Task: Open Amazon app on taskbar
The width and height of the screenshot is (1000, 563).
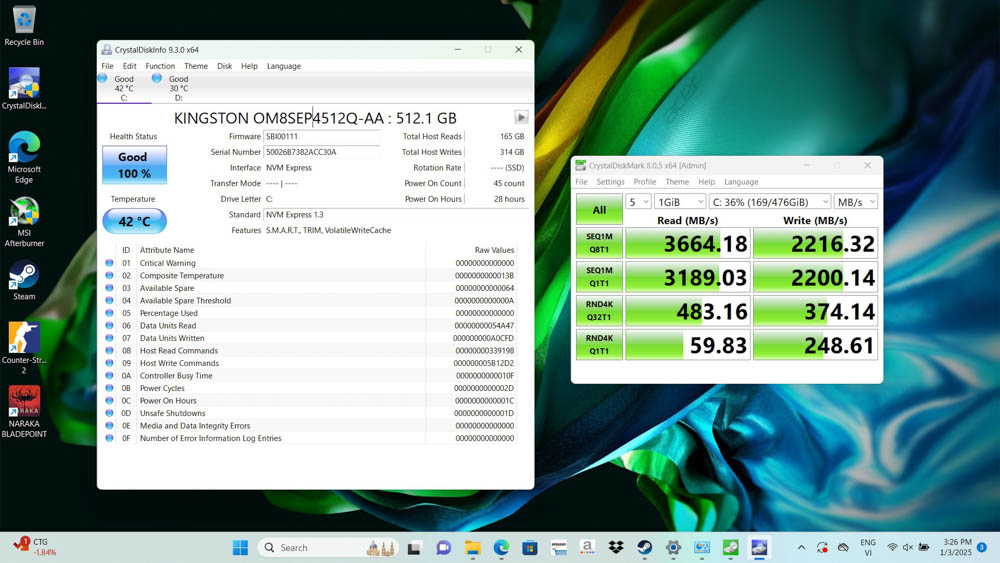Action: point(587,547)
